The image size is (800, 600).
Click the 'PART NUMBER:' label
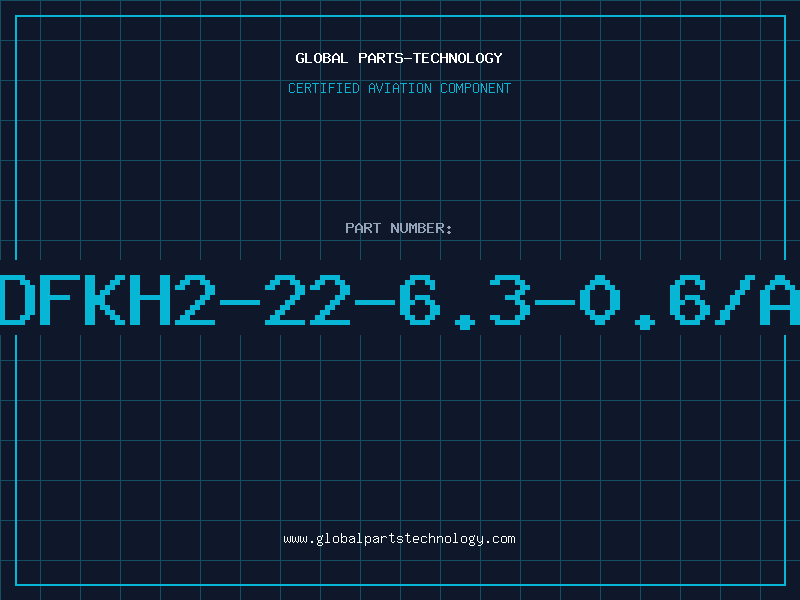tap(399, 228)
